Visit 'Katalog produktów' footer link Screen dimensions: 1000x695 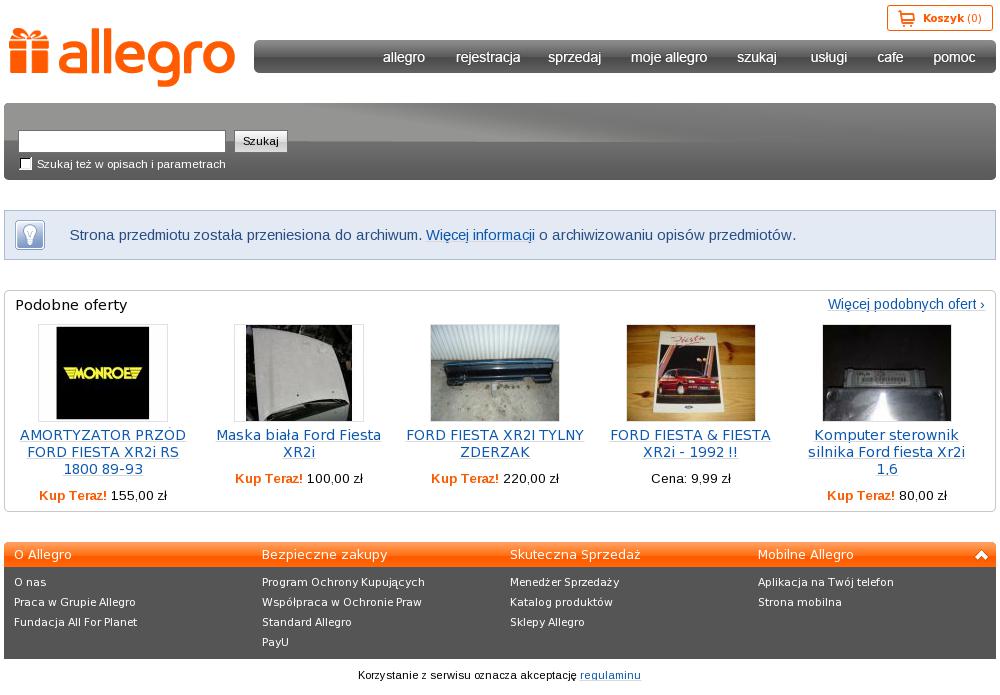[561, 603]
